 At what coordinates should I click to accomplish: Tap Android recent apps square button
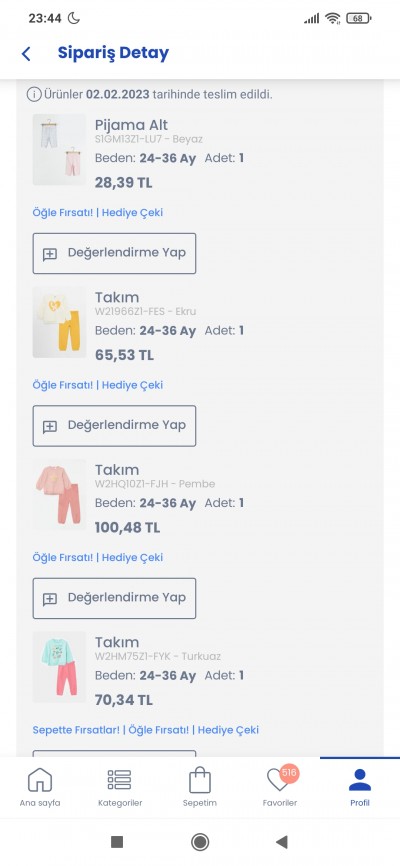[x=117, y=842]
